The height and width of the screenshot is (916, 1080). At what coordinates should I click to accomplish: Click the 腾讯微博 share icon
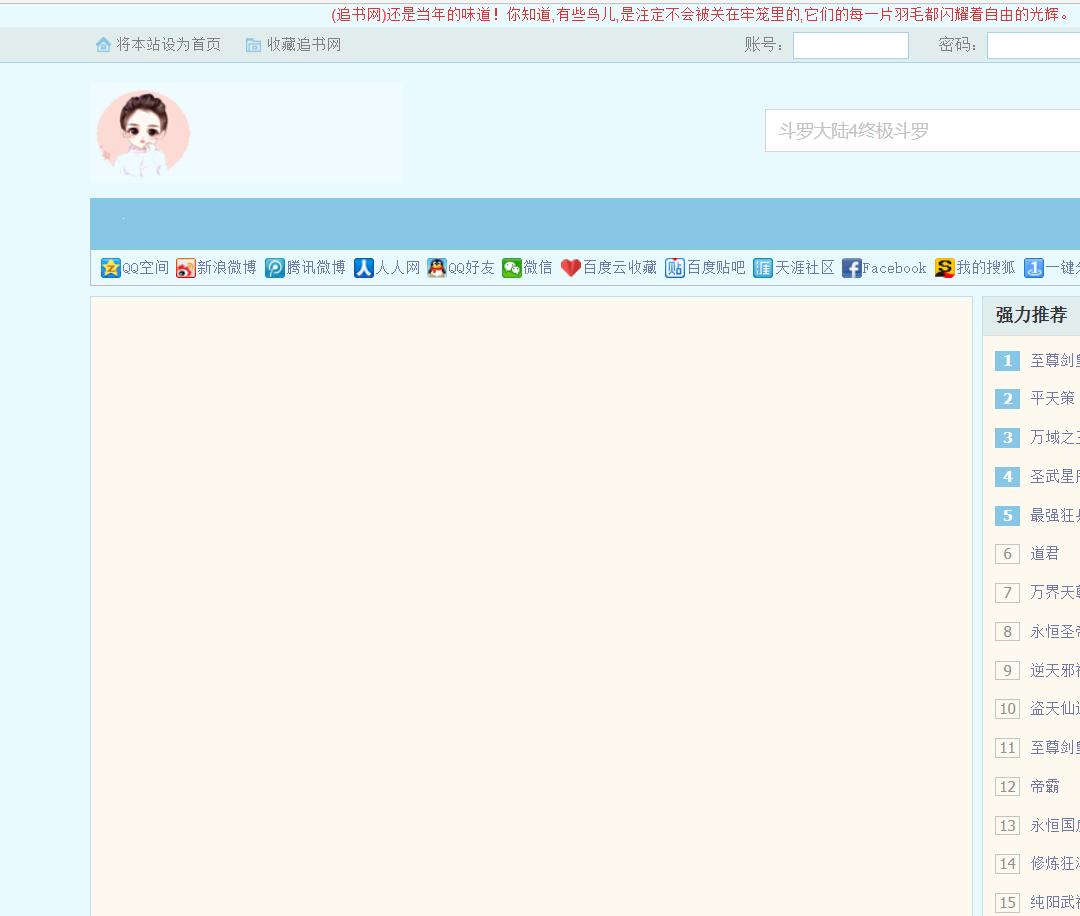(x=275, y=268)
